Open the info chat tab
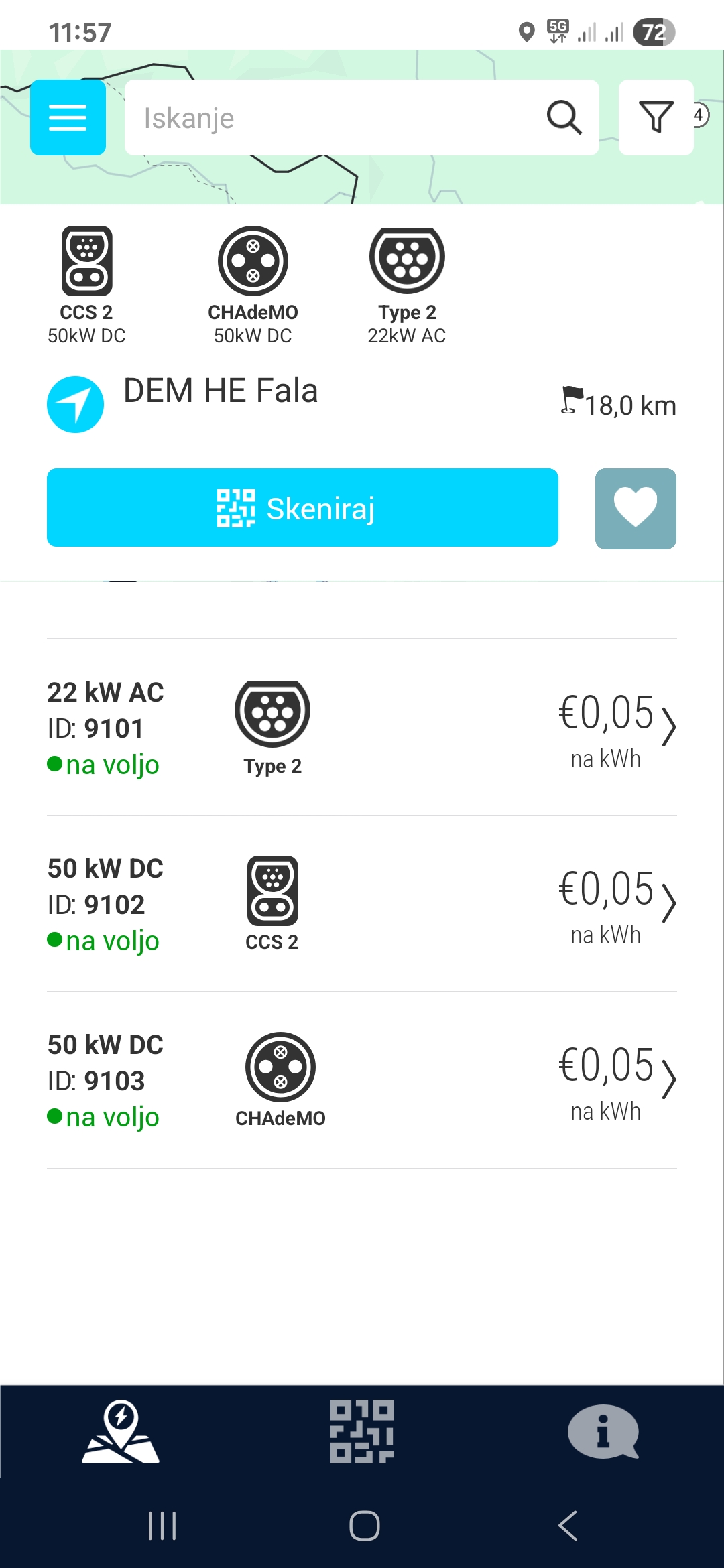 pyautogui.click(x=603, y=1431)
